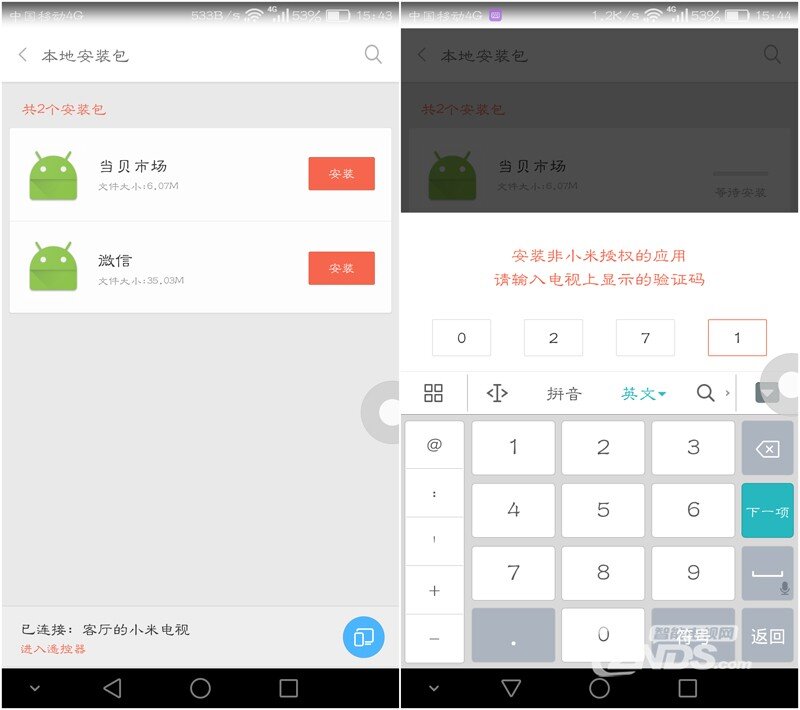The height and width of the screenshot is (710, 800).
Task: Tap the magnifier icon in the keyboard toolbar
Action: pos(706,393)
